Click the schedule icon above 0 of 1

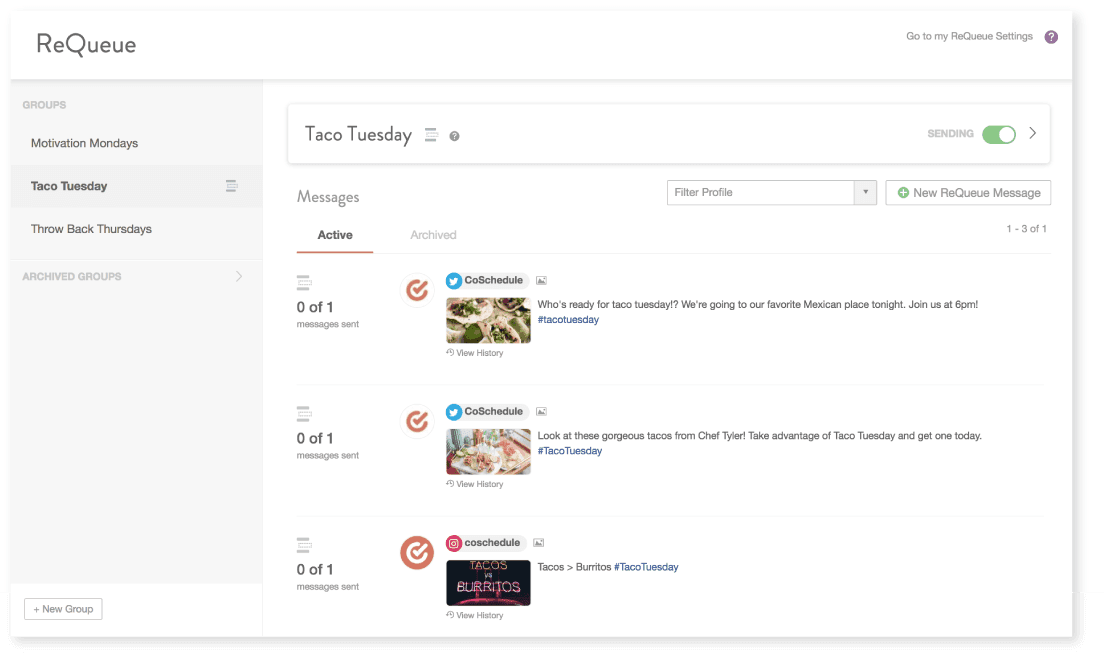[x=303, y=283]
